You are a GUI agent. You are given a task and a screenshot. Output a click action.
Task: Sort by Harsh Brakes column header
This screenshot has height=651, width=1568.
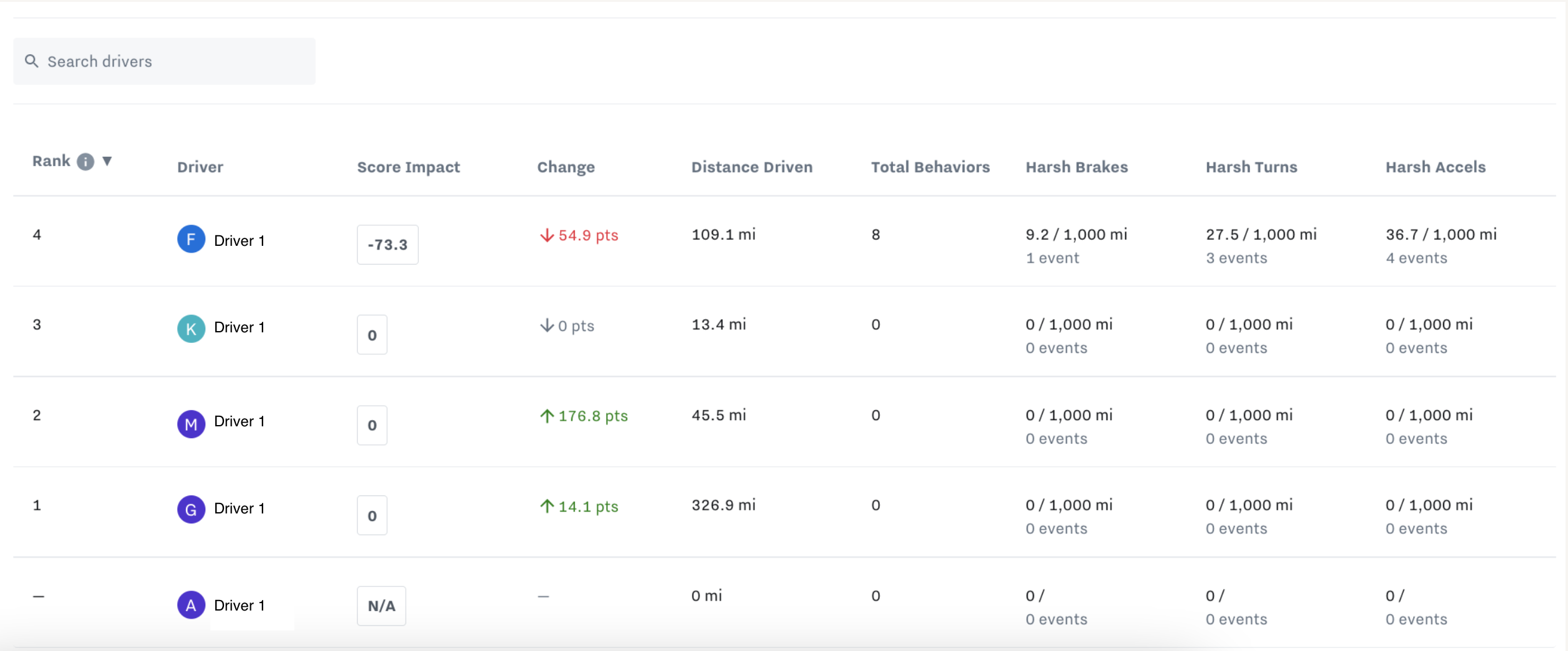(x=1076, y=167)
